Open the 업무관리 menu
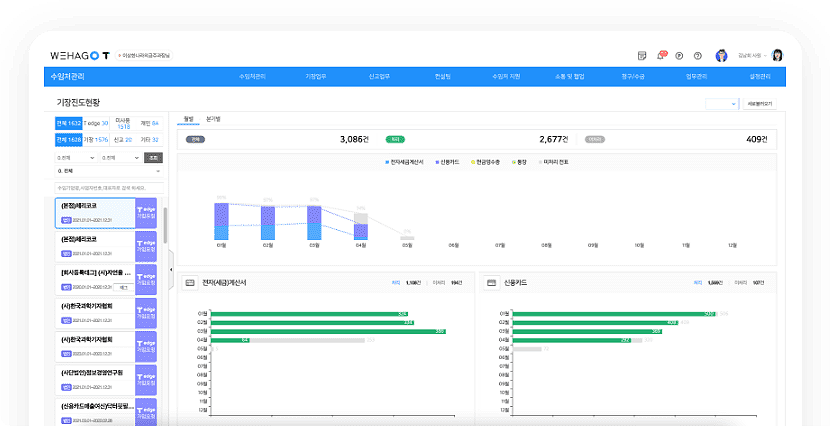Viewport: 830px width, 426px height. tap(697, 77)
